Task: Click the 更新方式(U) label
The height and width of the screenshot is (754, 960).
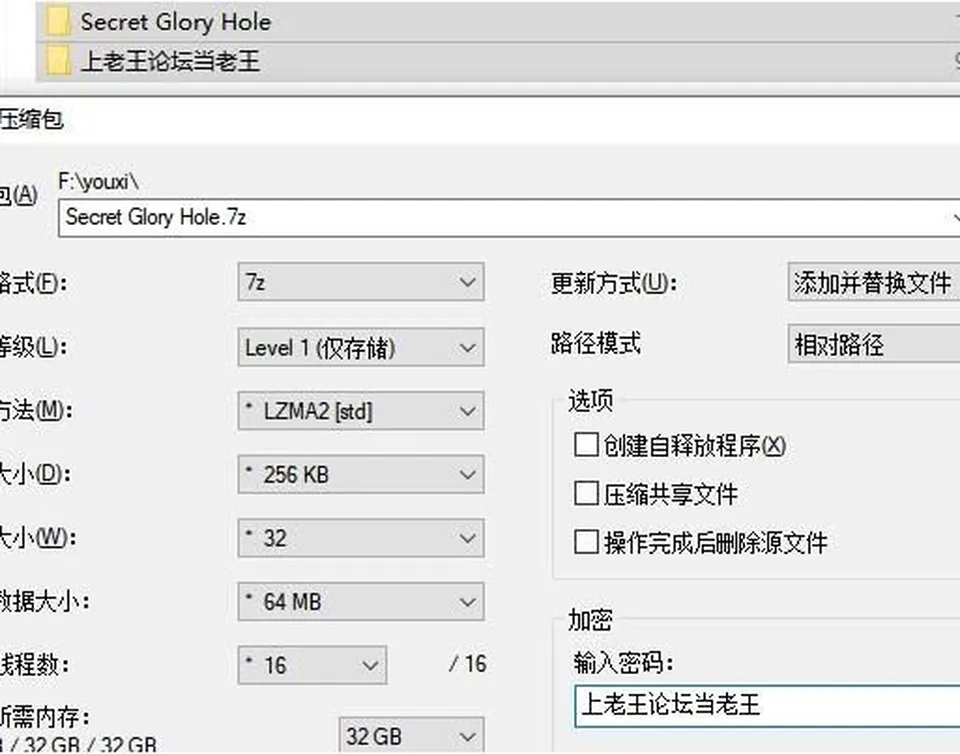Action: coord(613,283)
